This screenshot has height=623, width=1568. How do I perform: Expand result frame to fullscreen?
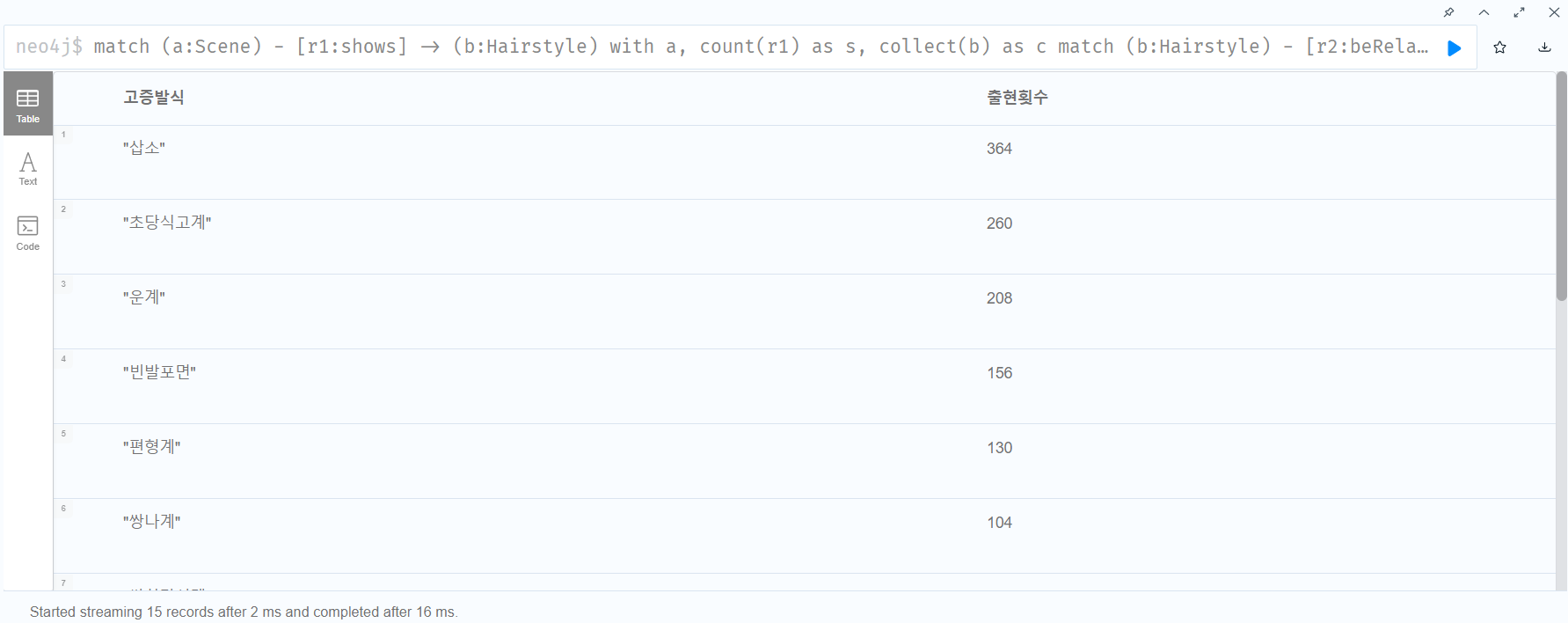[x=1519, y=12]
